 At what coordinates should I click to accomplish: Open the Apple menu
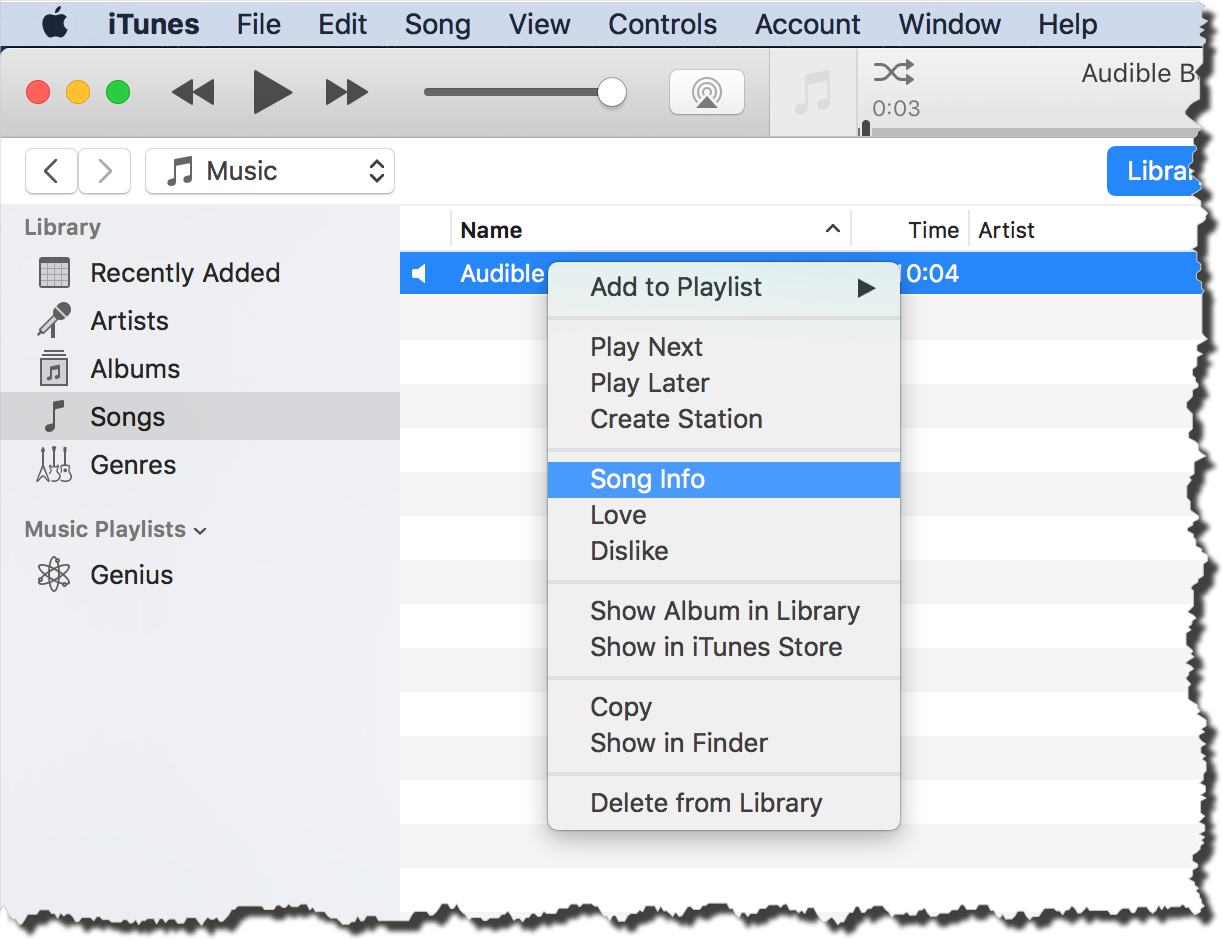click(x=55, y=24)
